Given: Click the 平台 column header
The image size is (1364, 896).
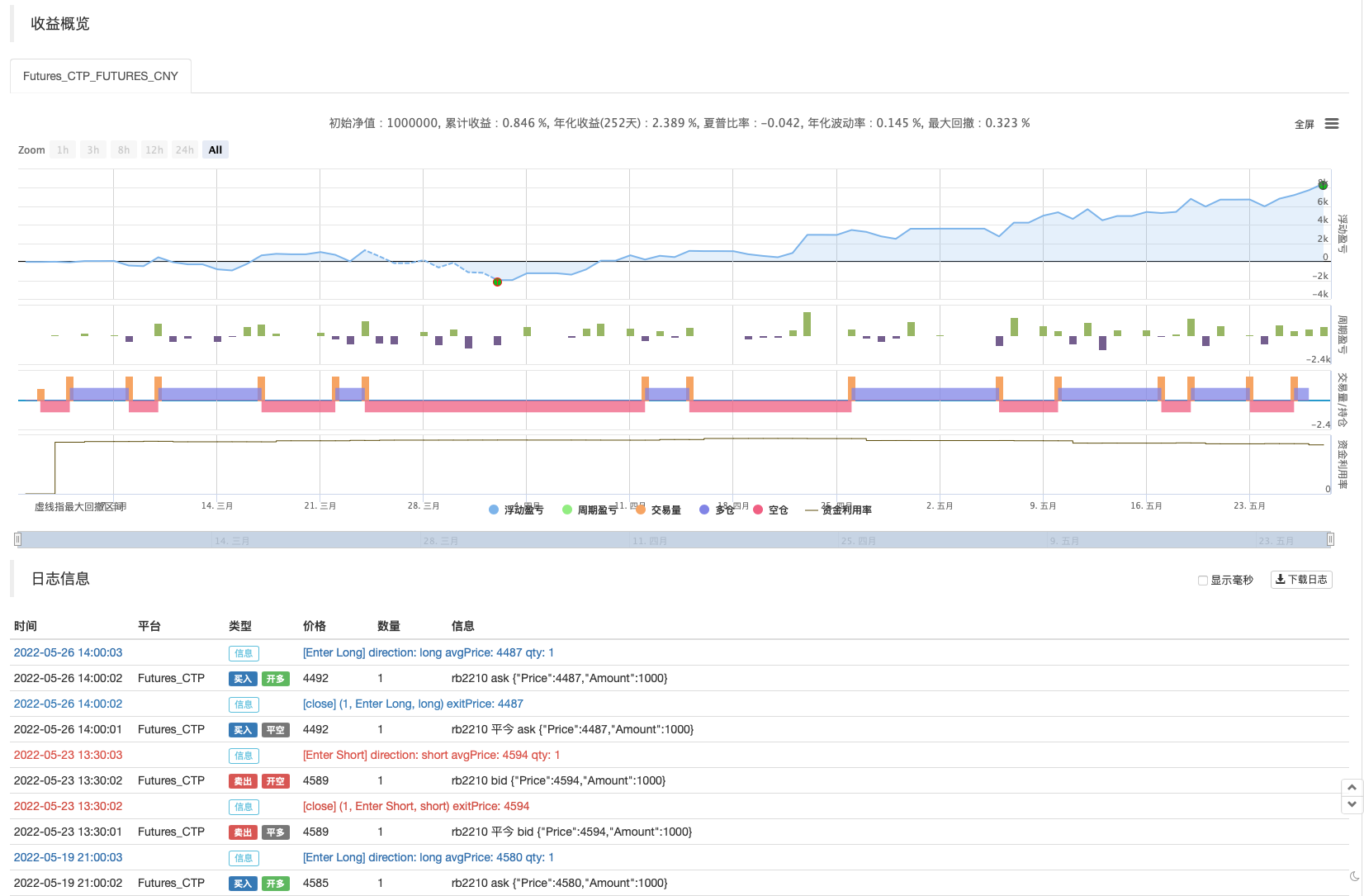Looking at the screenshot, I should (x=149, y=626).
